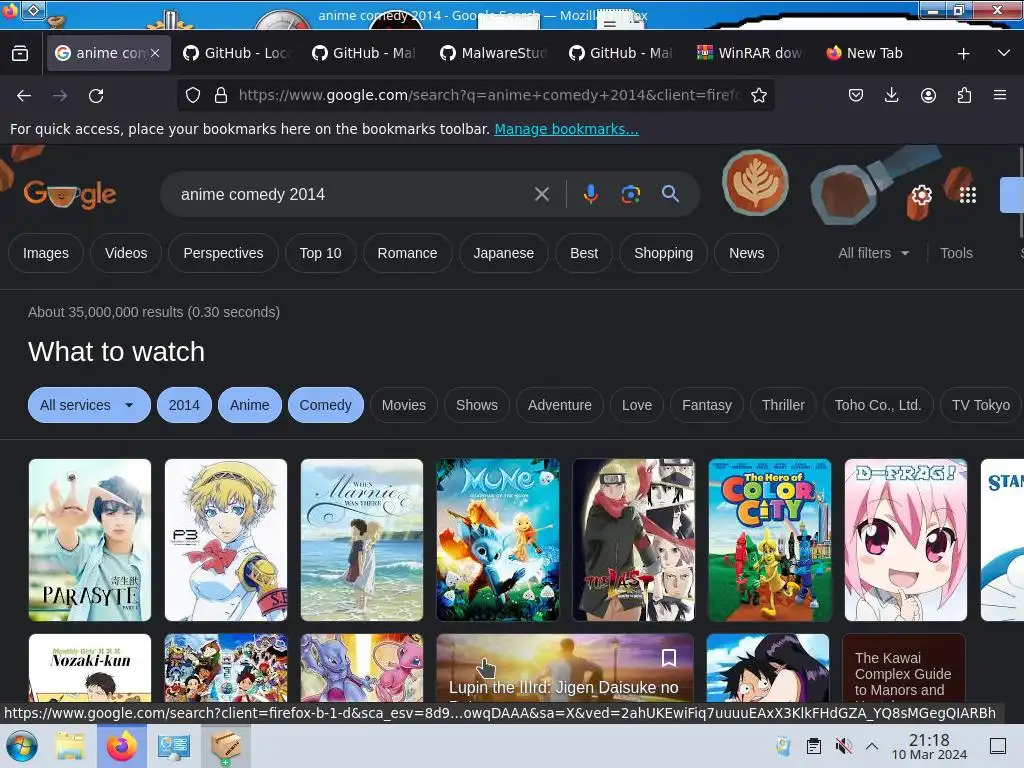Switch to the WinRAR download tab
Screen dimensions: 1024x768
tap(750, 53)
